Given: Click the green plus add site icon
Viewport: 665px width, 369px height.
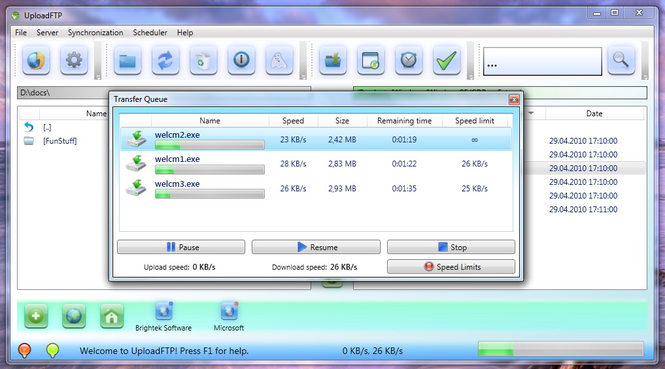Looking at the screenshot, I should 36,316.
